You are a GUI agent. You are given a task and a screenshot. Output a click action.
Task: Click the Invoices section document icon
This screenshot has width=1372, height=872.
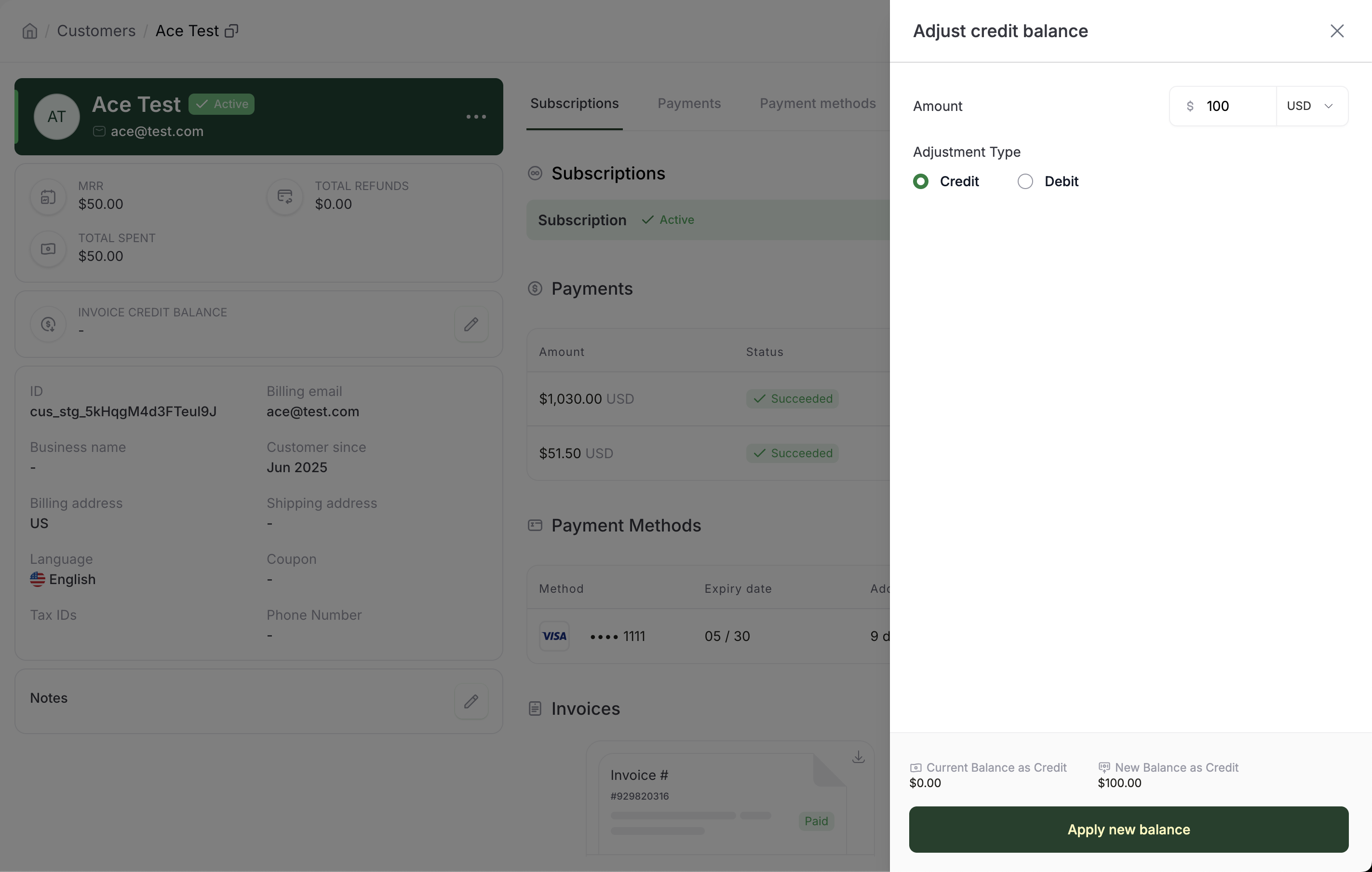coord(535,708)
